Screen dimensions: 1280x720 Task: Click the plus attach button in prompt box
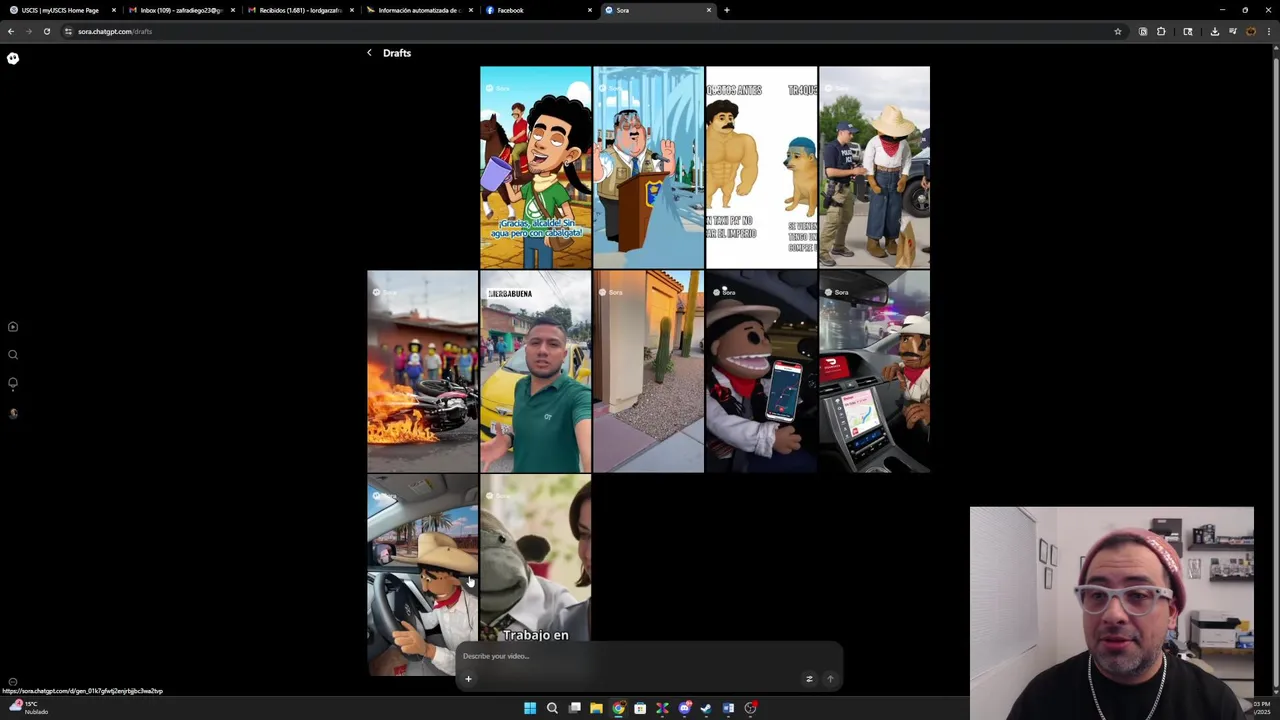click(x=468, y=679)
